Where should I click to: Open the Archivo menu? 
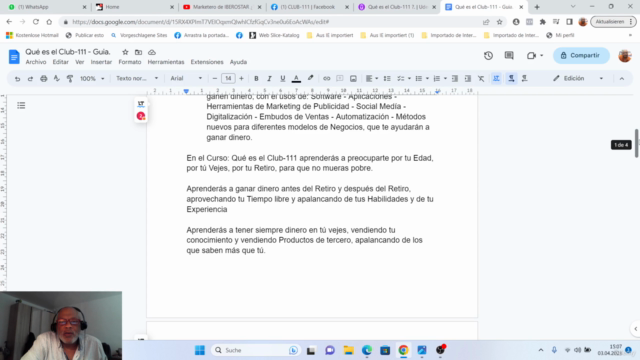coord(36,62)
